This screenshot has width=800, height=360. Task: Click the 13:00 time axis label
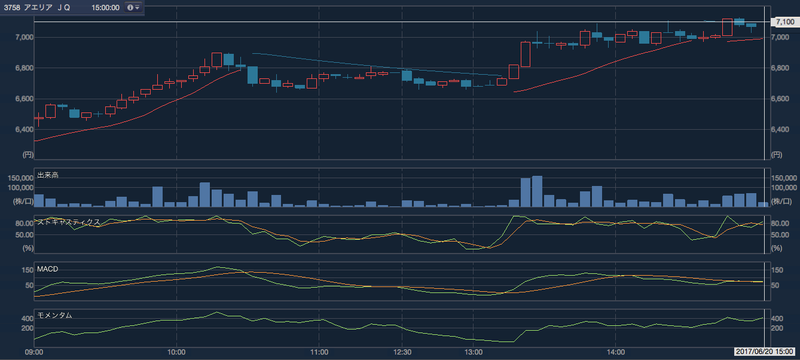pyautogui.click(x=473, y=352)
